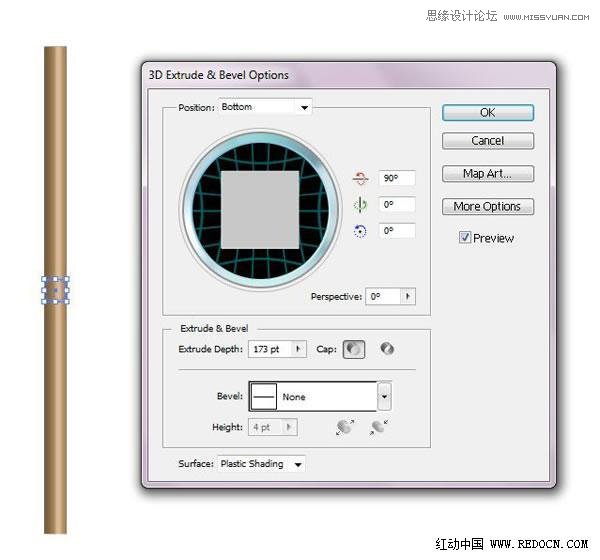
Task: Click the selected object's center point
Action: (x=55, y=291)
